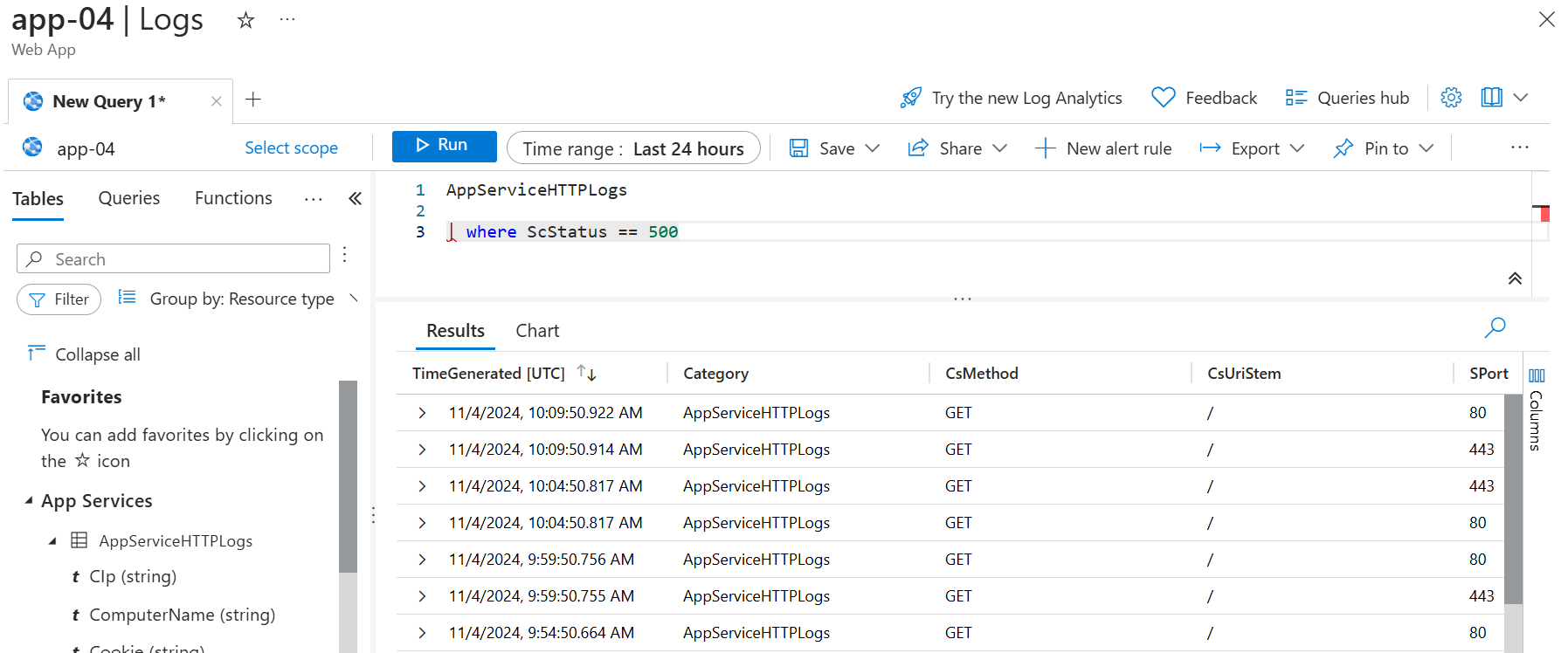Switch to the Queries tab

coord(129,198)
